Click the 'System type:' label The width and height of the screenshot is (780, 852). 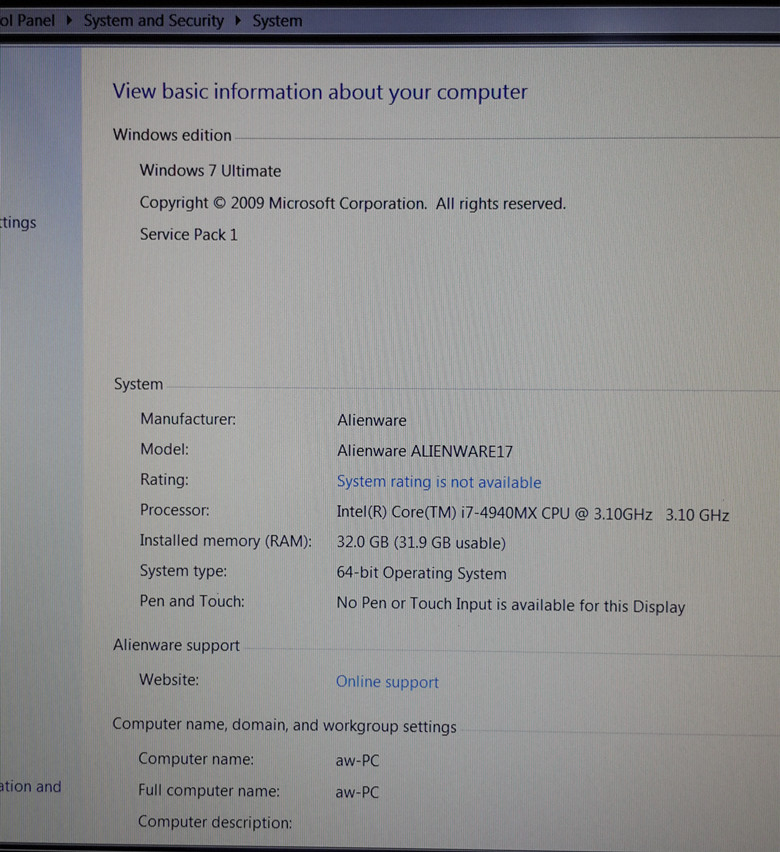click(x=183, y=571)
